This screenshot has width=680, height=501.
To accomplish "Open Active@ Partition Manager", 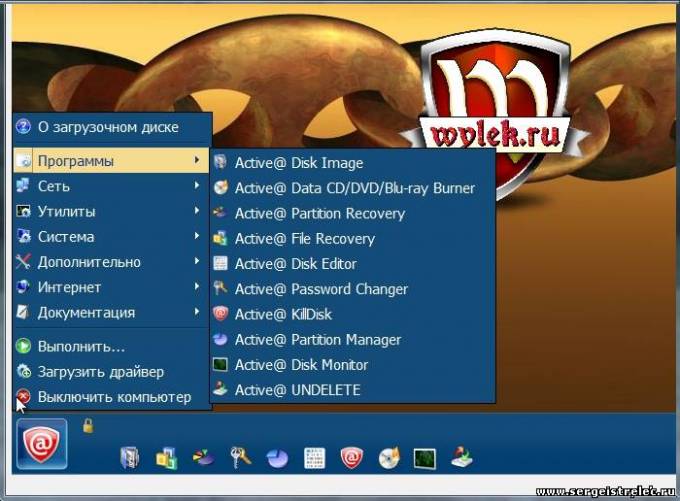I will (353, 339).
